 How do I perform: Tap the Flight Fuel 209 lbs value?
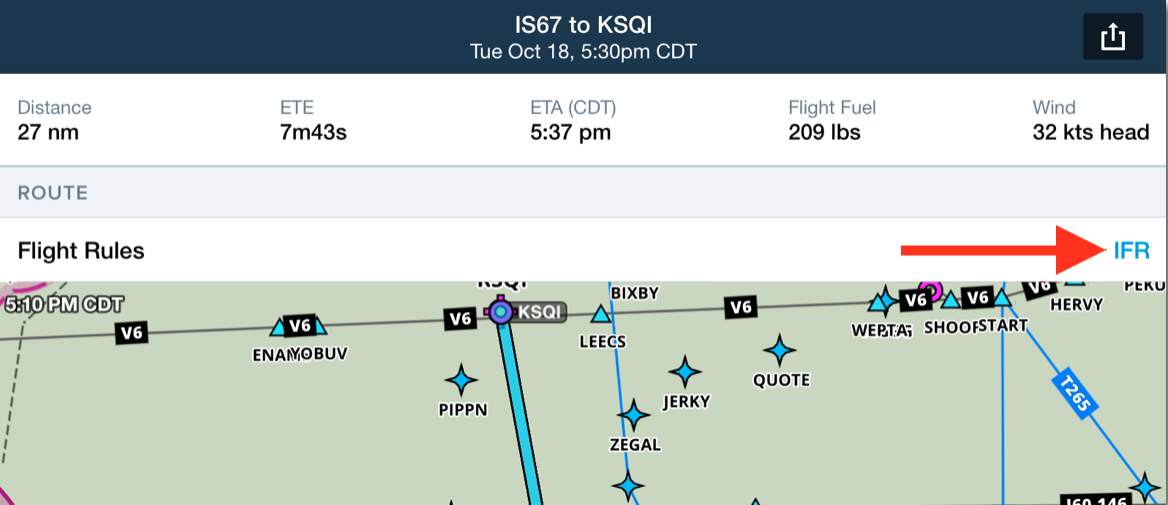[x=824, y=133]
